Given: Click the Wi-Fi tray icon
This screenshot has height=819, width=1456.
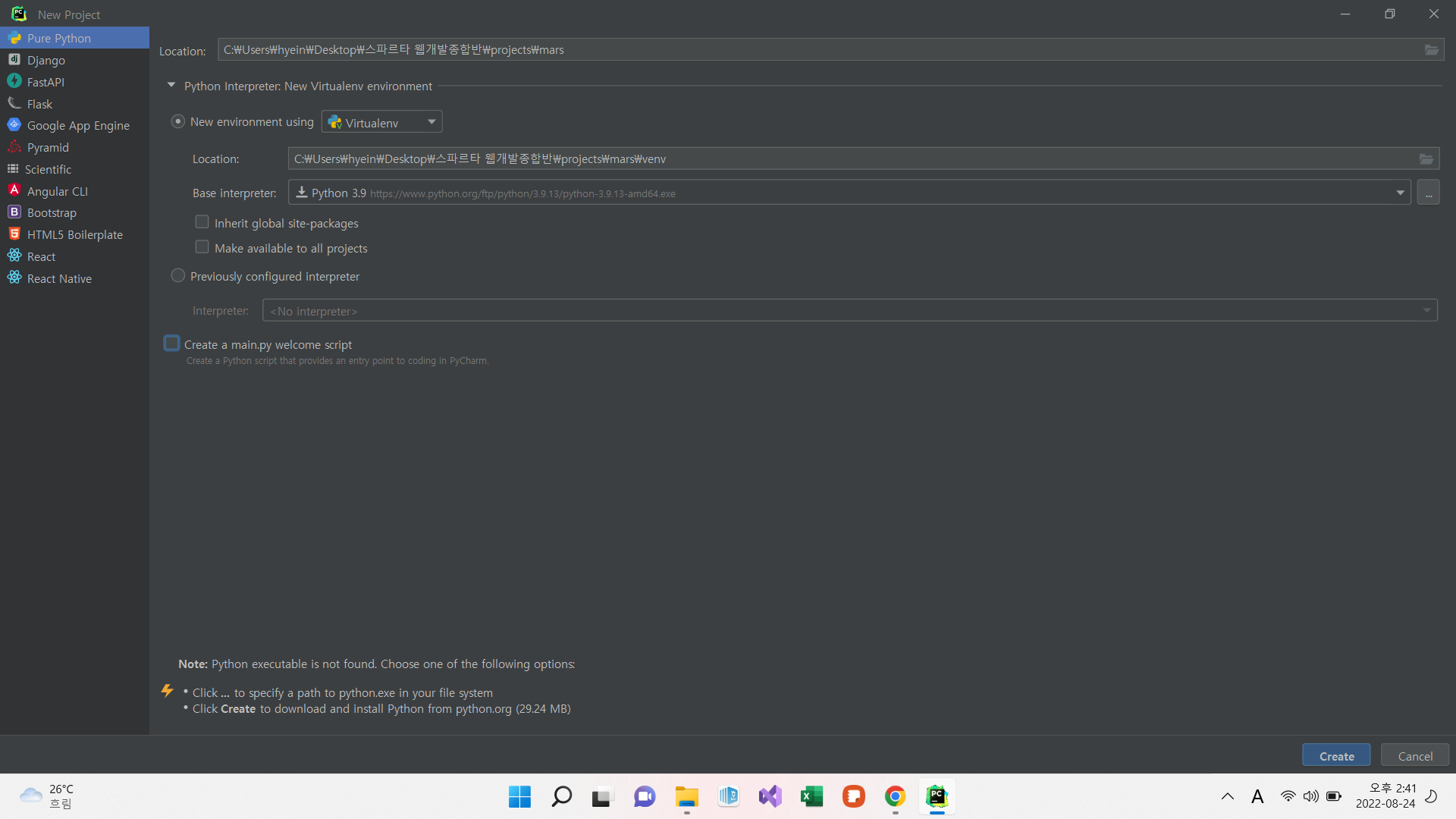Looking at the screenshot, I should click(1288, 796).
